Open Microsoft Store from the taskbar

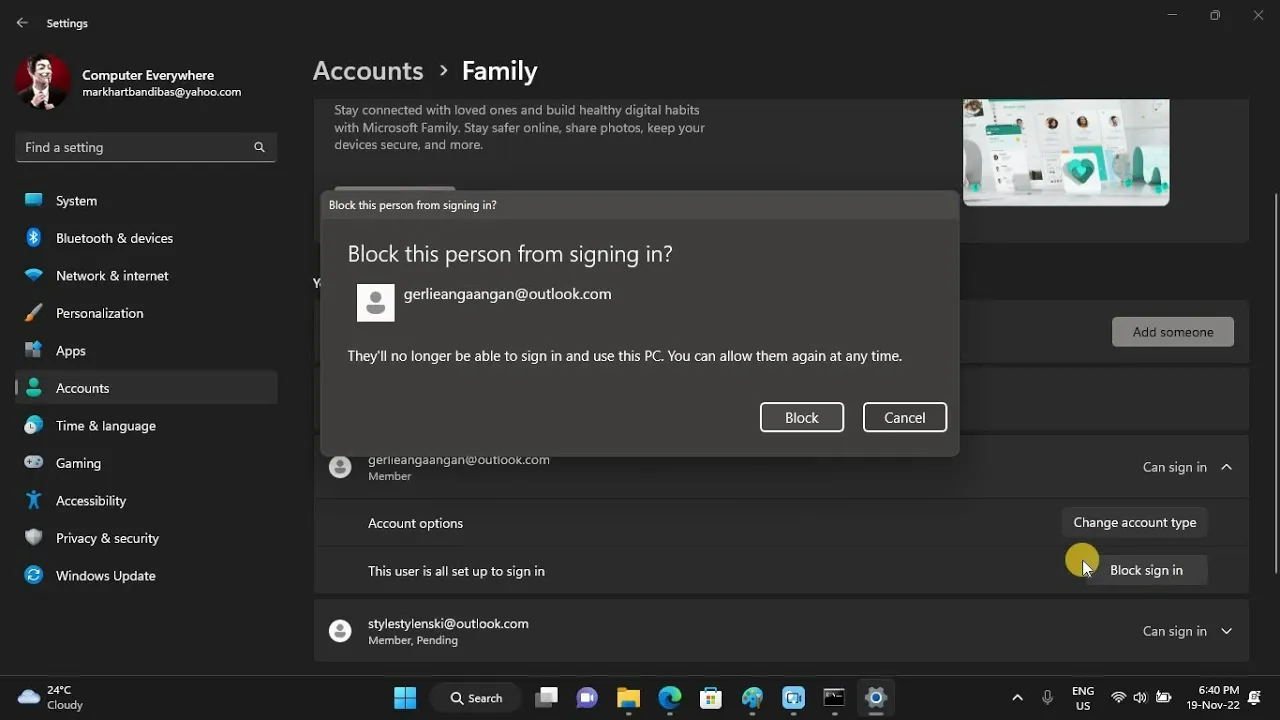[711, 698]
